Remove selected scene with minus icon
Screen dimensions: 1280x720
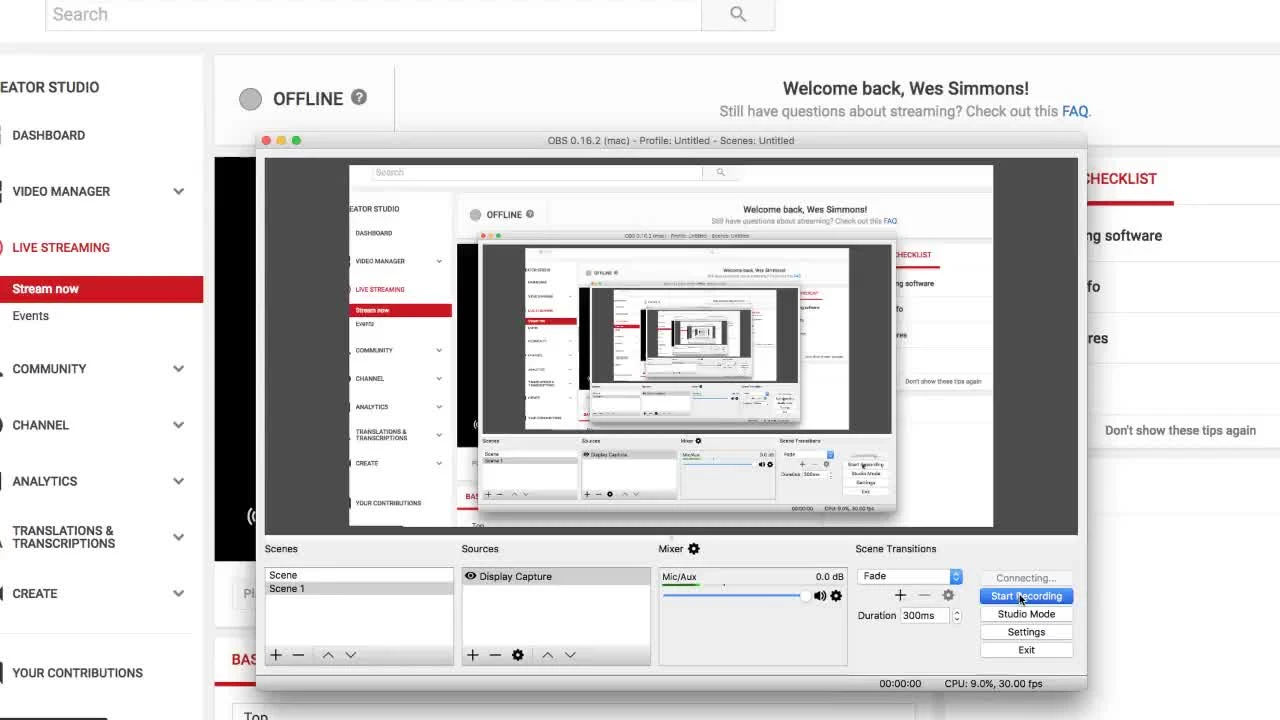tap(298, 655)
